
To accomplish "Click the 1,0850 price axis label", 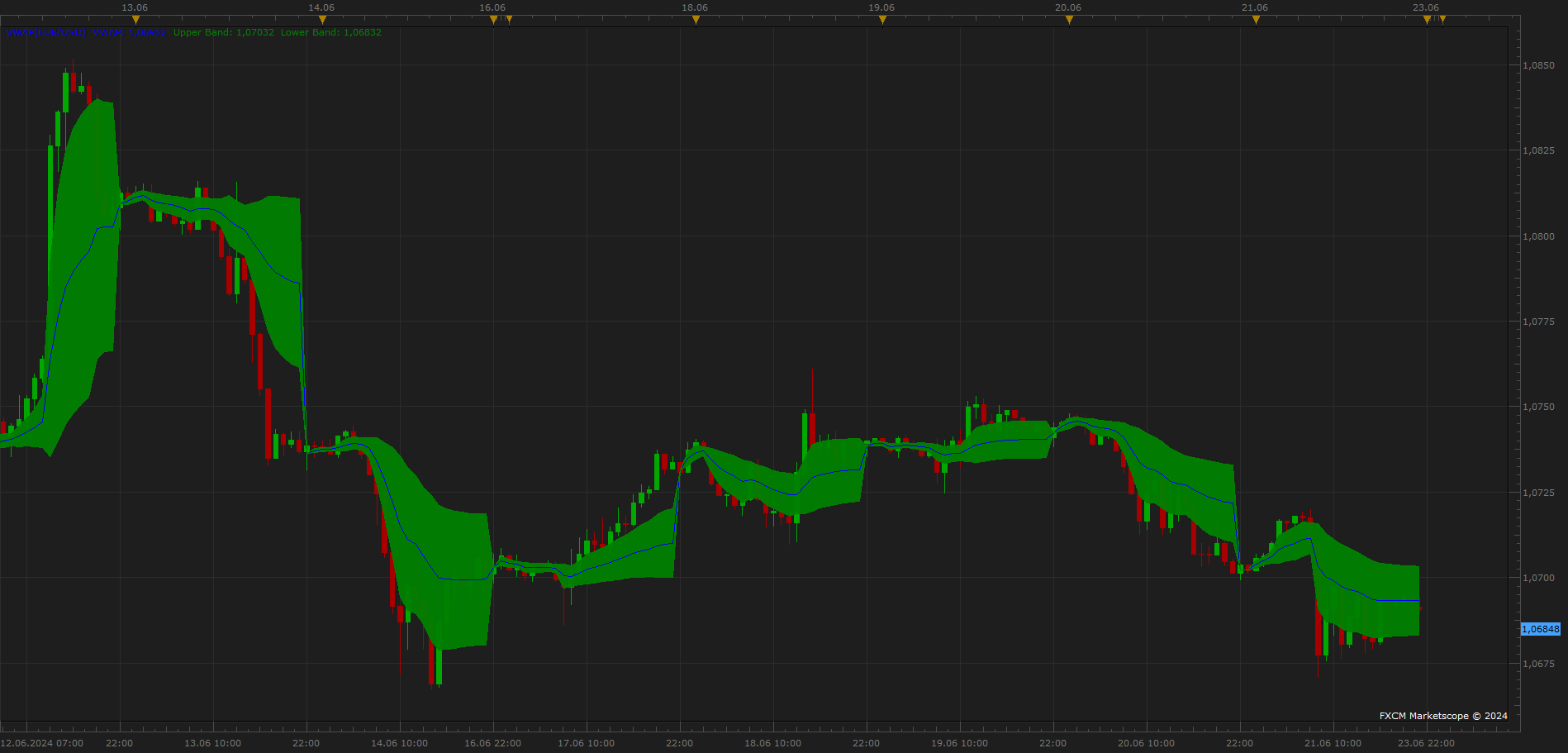I will click(1538, 65).
